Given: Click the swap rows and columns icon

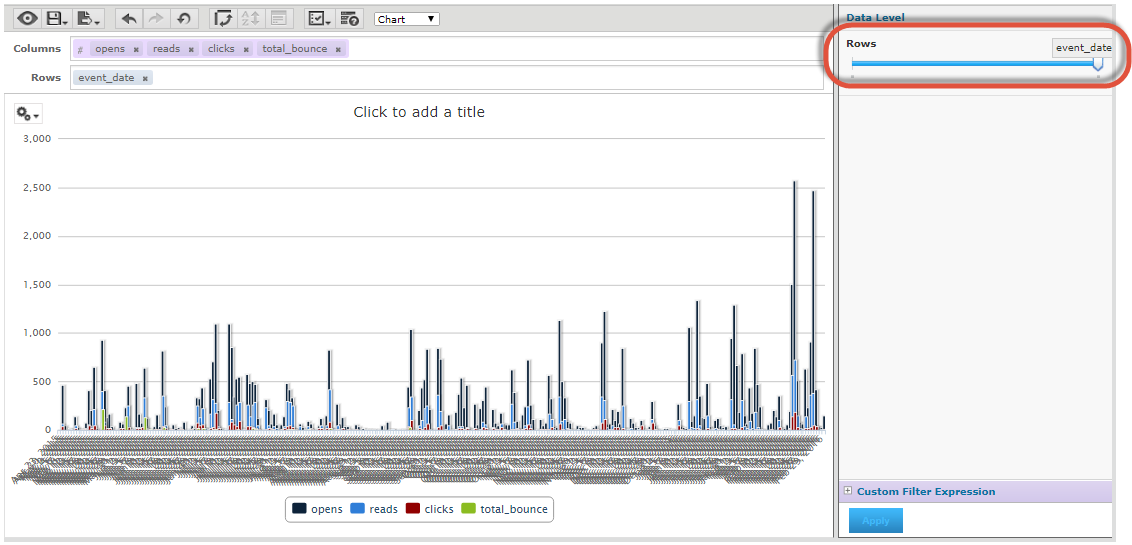Looking at the screenshot, I should [x=223, y=18].
